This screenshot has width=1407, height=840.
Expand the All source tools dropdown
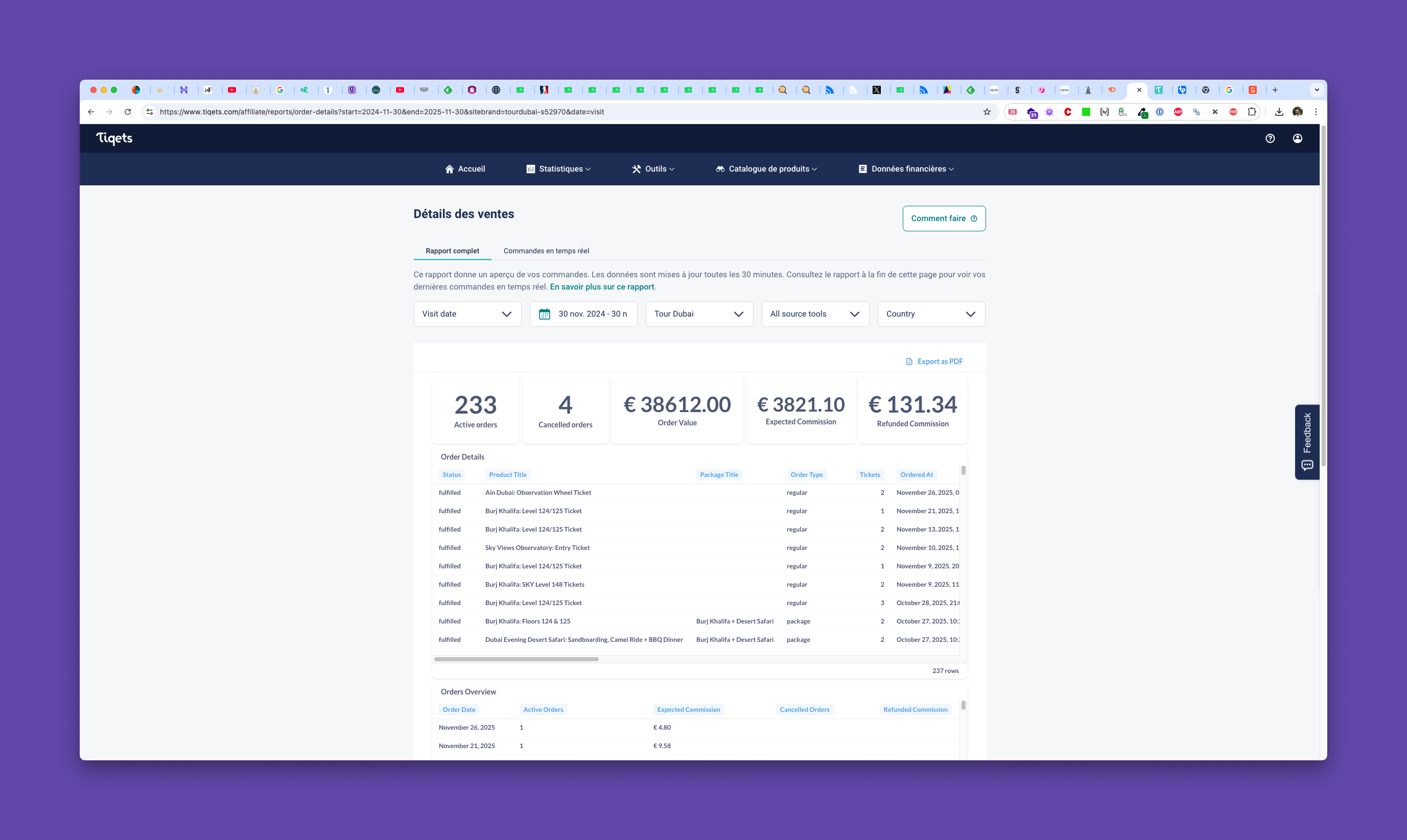(815, 314)
